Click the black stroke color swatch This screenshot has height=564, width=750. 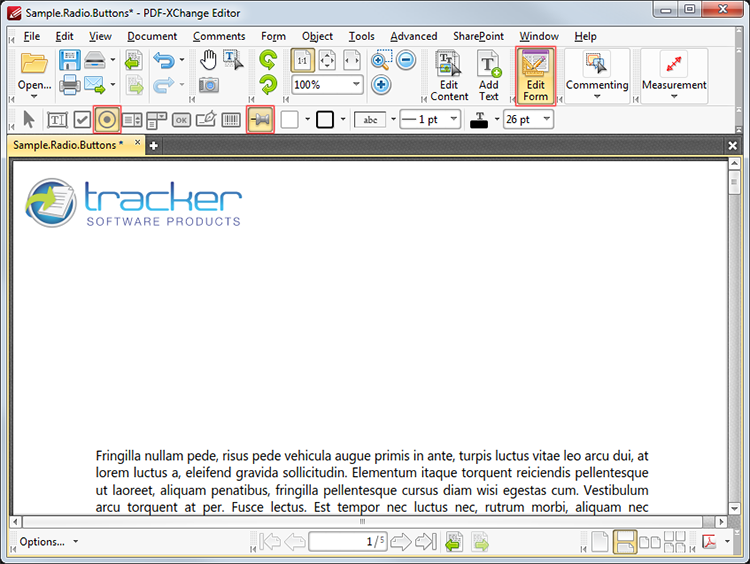[x=325, y=120]
